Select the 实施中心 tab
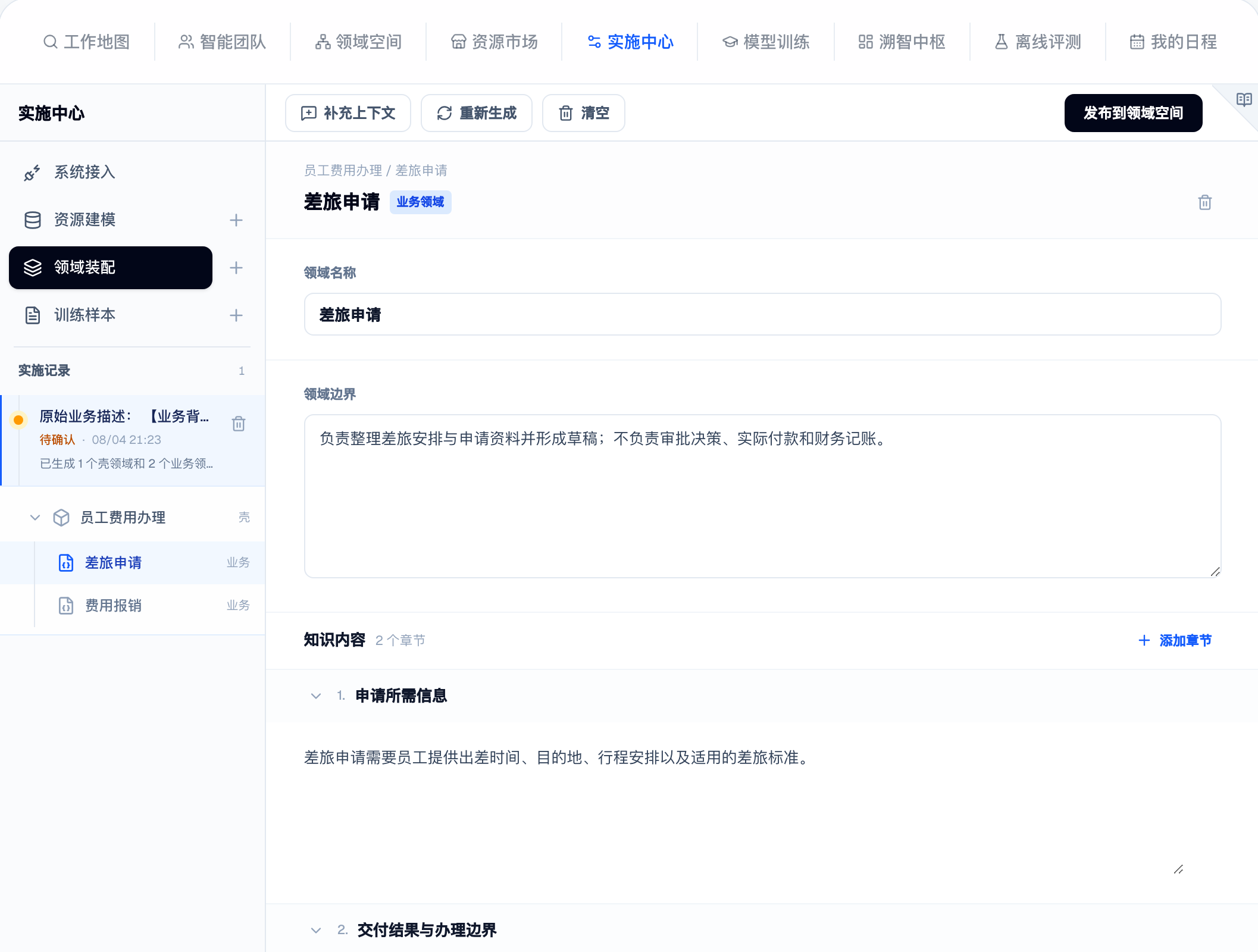This screenshot has width=1258, height=952. coord(630,42)
